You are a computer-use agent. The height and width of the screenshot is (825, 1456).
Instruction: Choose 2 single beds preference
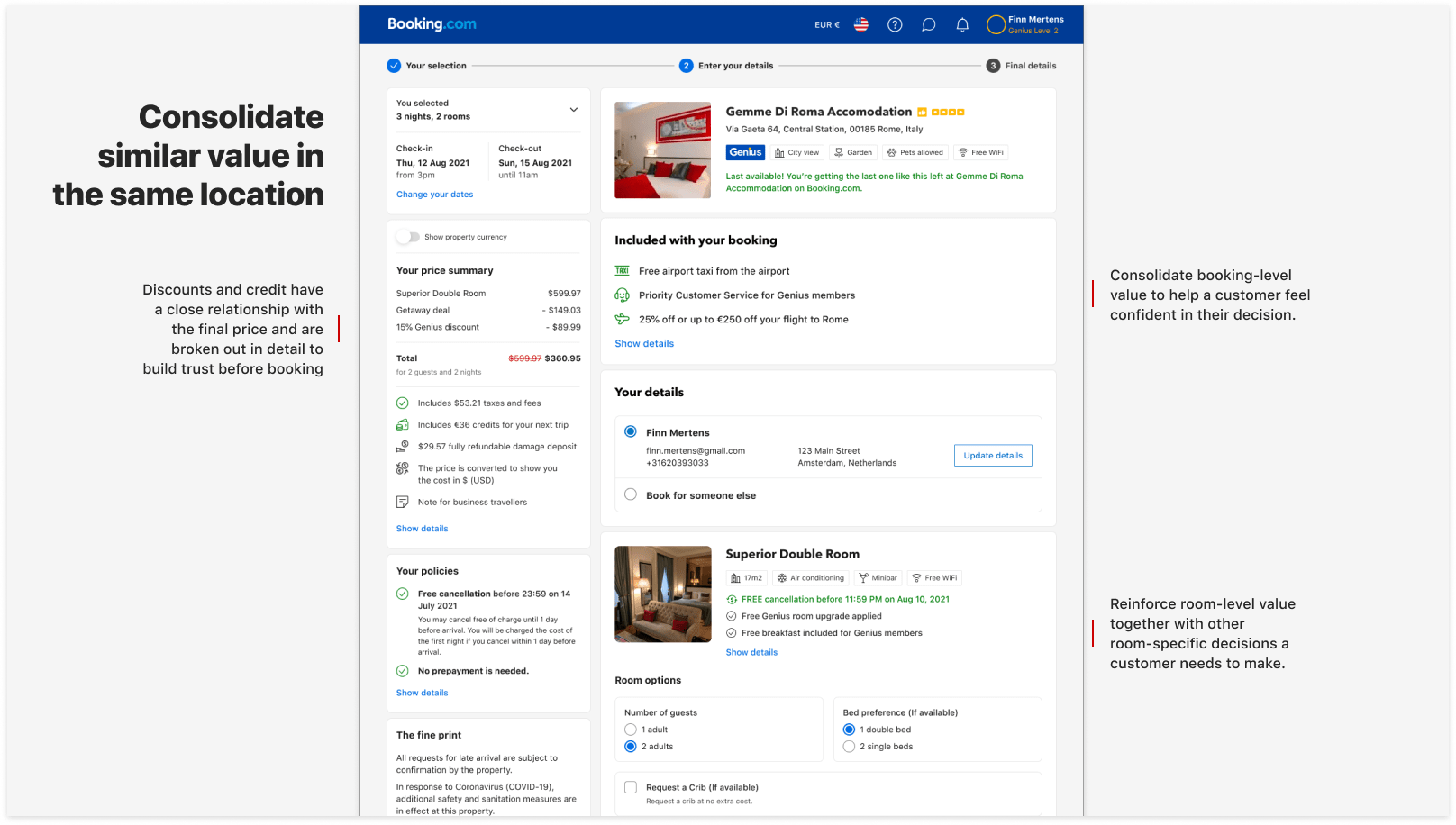coord(849,747)
